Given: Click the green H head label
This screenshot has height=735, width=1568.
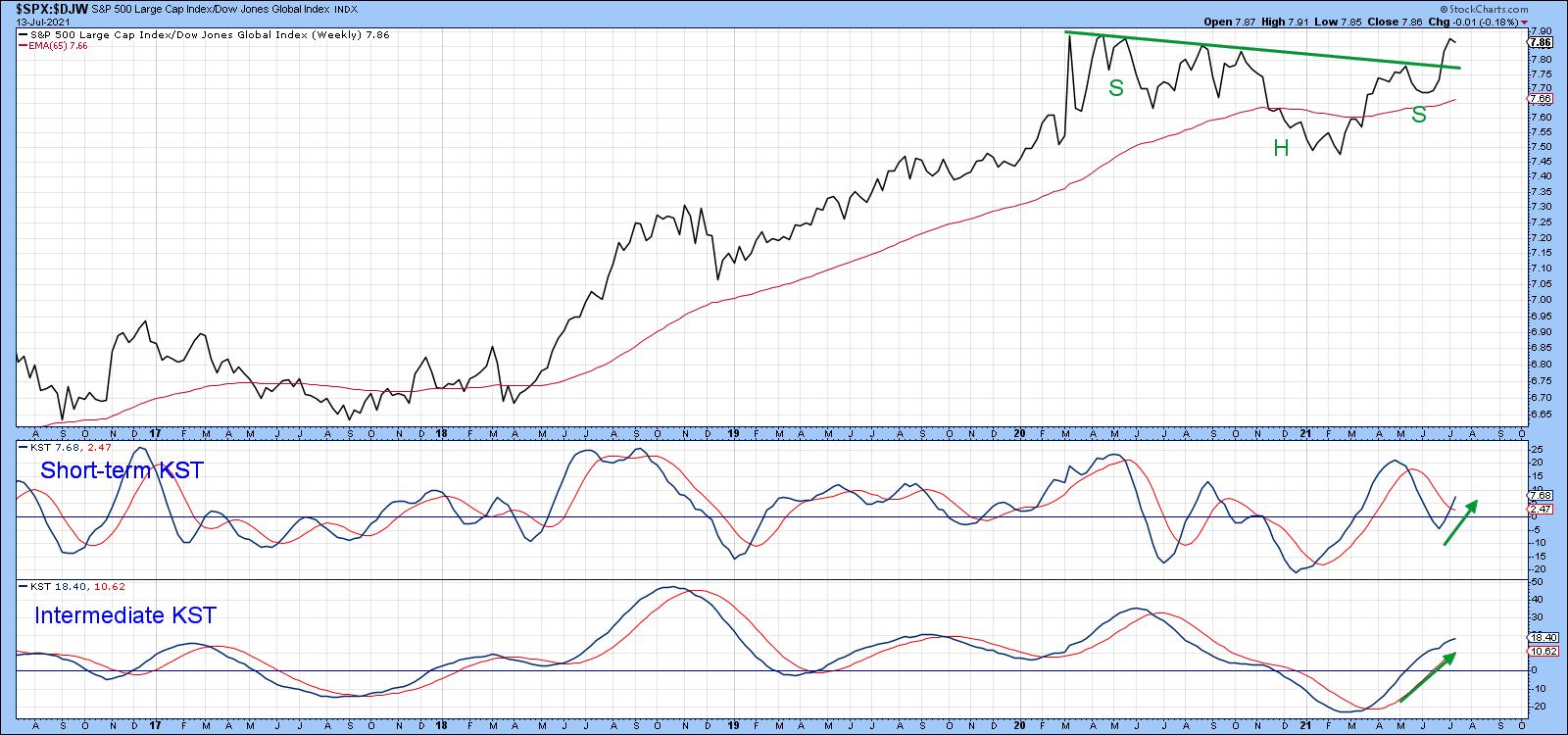Looking at the screenshot, I should click(1281, 149).
